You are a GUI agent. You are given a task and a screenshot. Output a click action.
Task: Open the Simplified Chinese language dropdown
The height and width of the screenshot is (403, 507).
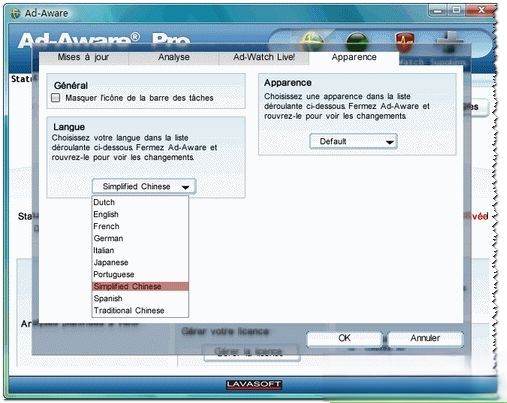(144, 186)
